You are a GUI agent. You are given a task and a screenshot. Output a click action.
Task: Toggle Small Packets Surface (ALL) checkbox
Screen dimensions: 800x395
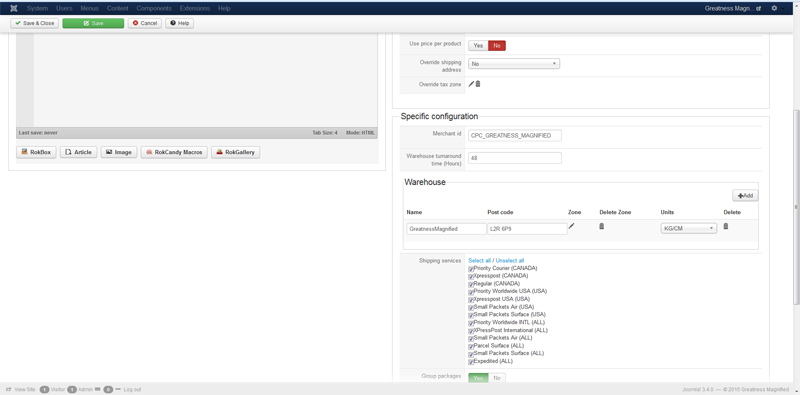pos(471,354)
